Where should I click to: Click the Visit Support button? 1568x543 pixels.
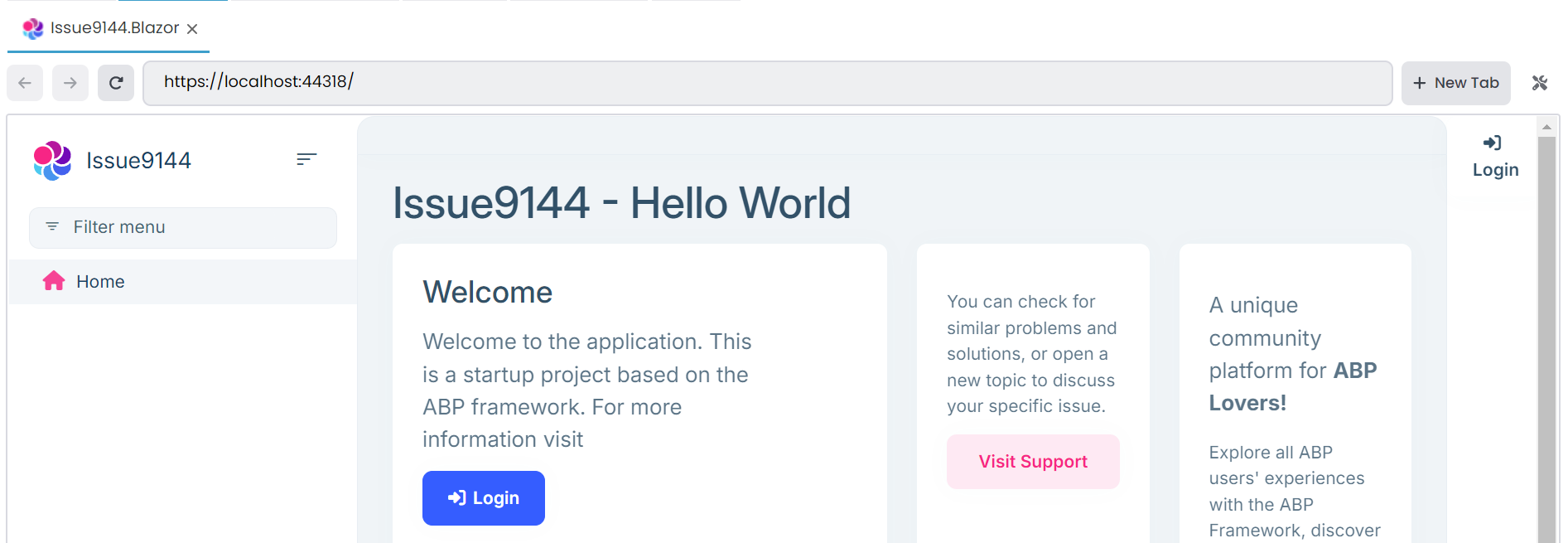(x=1033, y=462)
